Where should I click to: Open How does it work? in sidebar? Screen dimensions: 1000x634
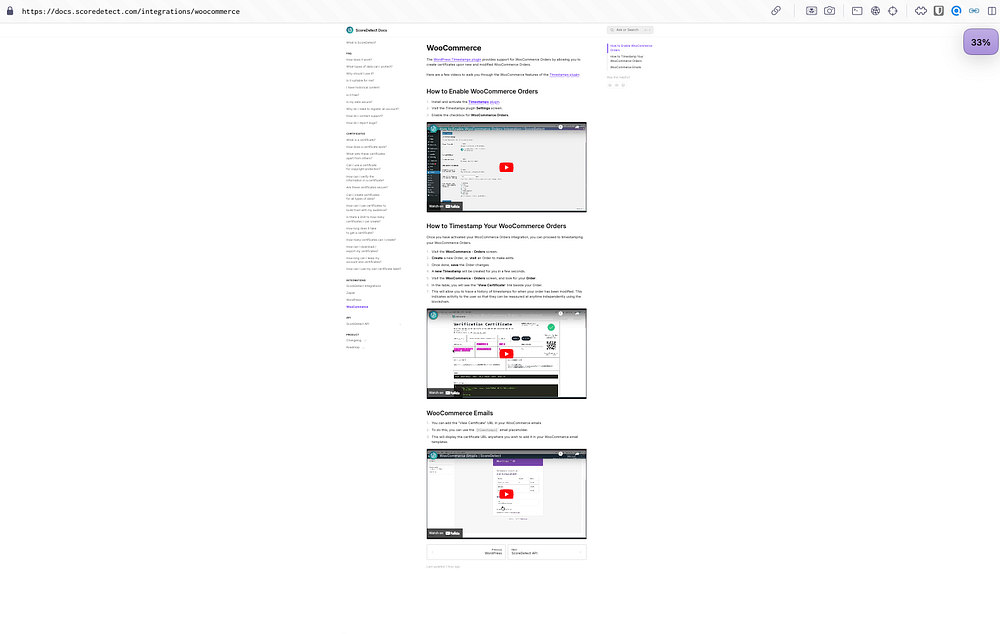[359, 59]
